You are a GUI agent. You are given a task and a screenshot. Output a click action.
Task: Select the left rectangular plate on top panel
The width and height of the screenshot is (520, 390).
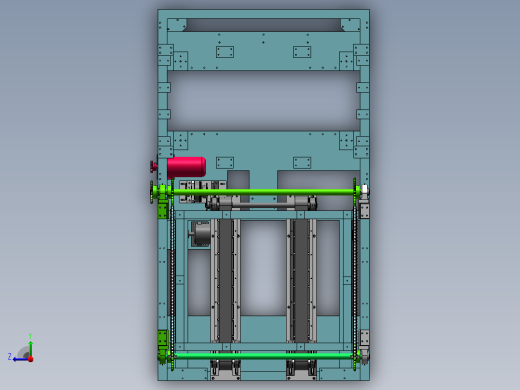(225, 52)
